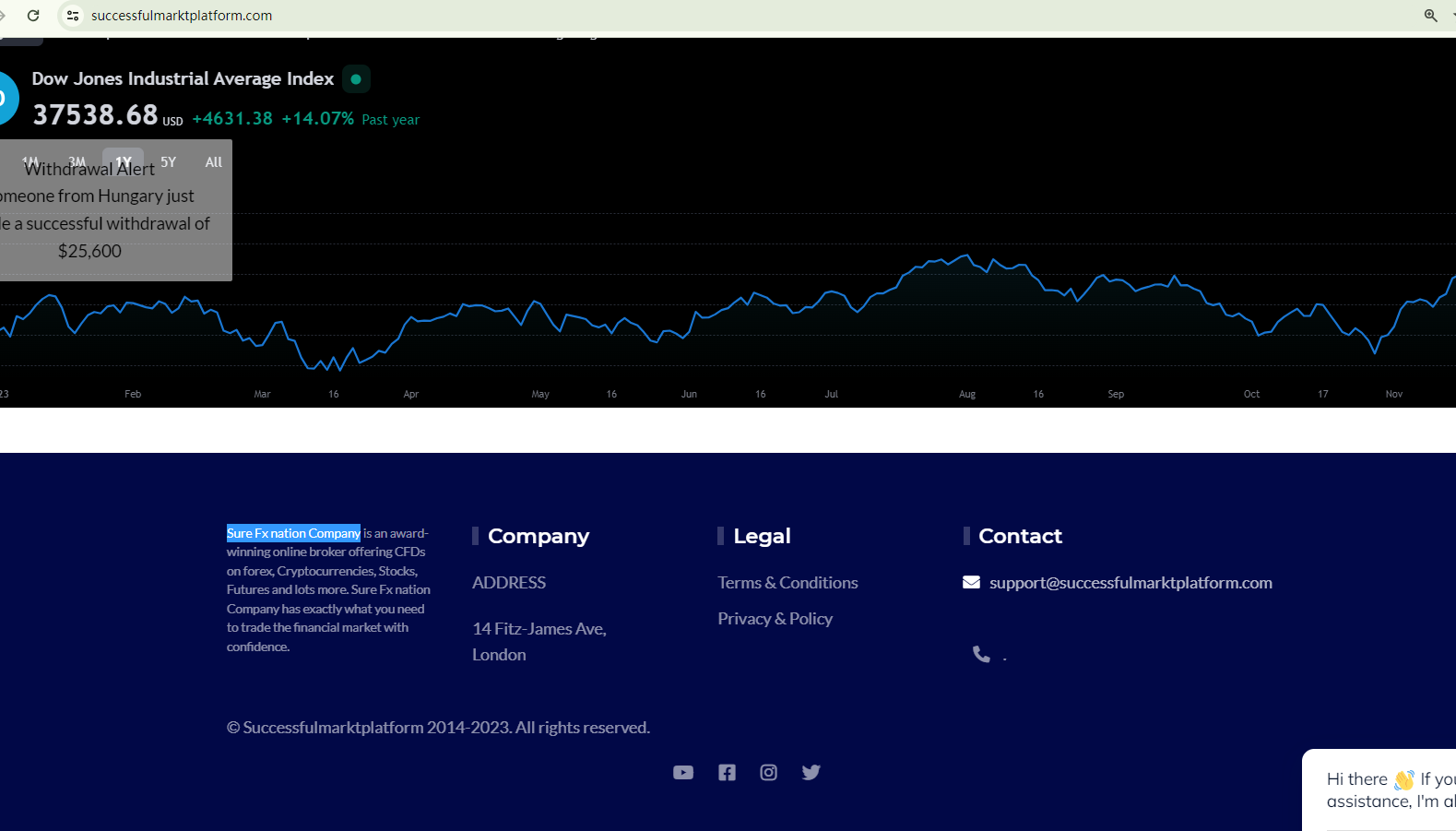Click the envelope icon beside support email
Viewport: 1456px width, 831px height.
pyautogui.click(x=971, y=582)
